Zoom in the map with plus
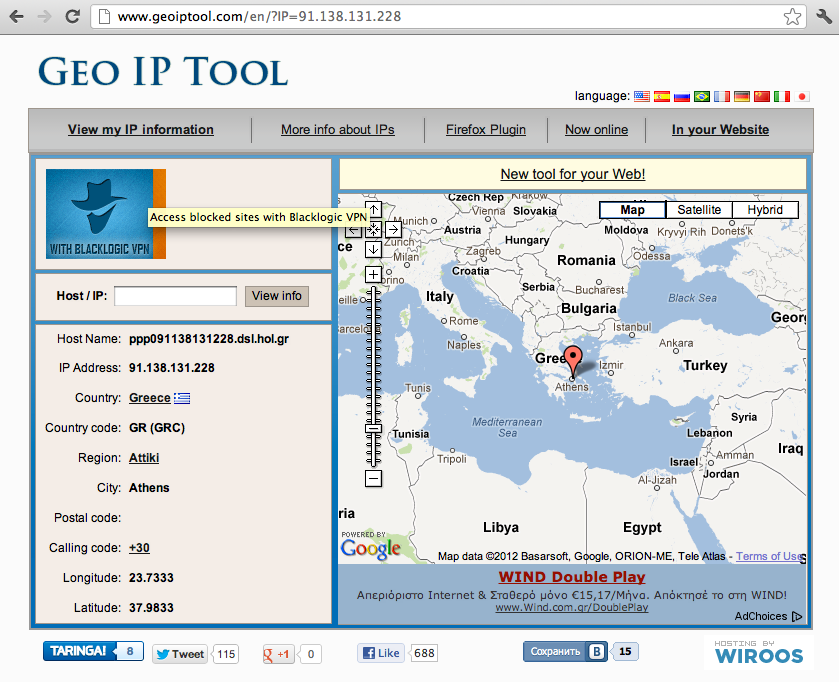Image resolution: width=839 pixels, height=682 pixels. click(x=373, y=275)
